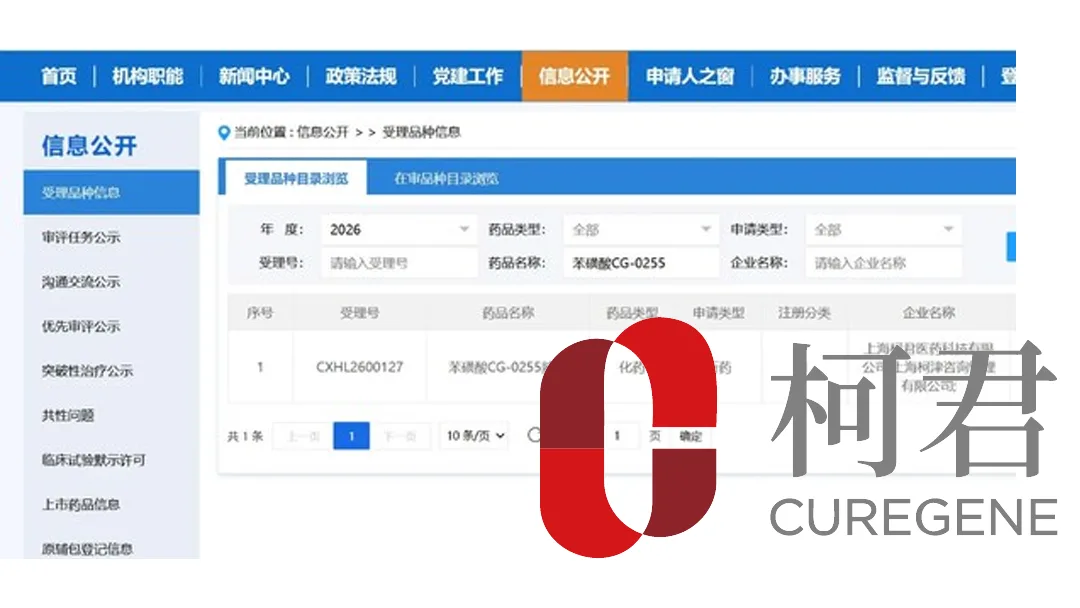The image size is (1080, 608).
Task: Switch to the 在审品种目录浏览 tab
Action: [x=446, y=178]
